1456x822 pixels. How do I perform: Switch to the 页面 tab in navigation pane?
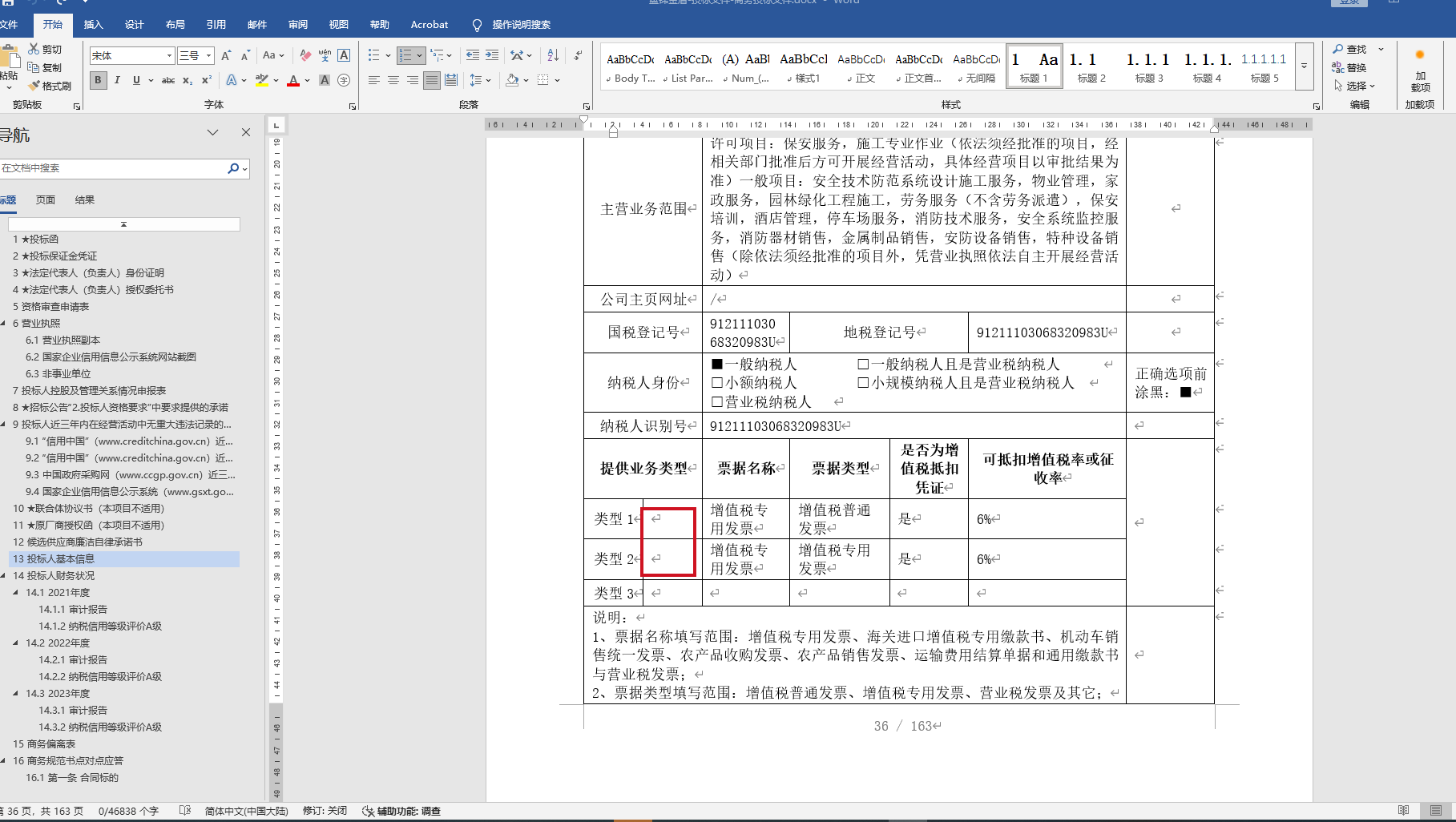click(46, 200)
